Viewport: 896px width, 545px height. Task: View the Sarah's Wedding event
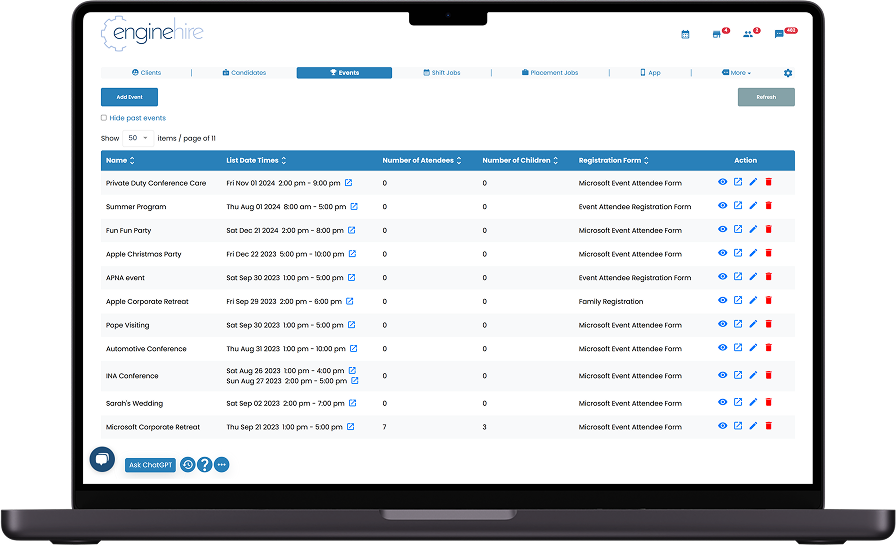pos(723,402)
